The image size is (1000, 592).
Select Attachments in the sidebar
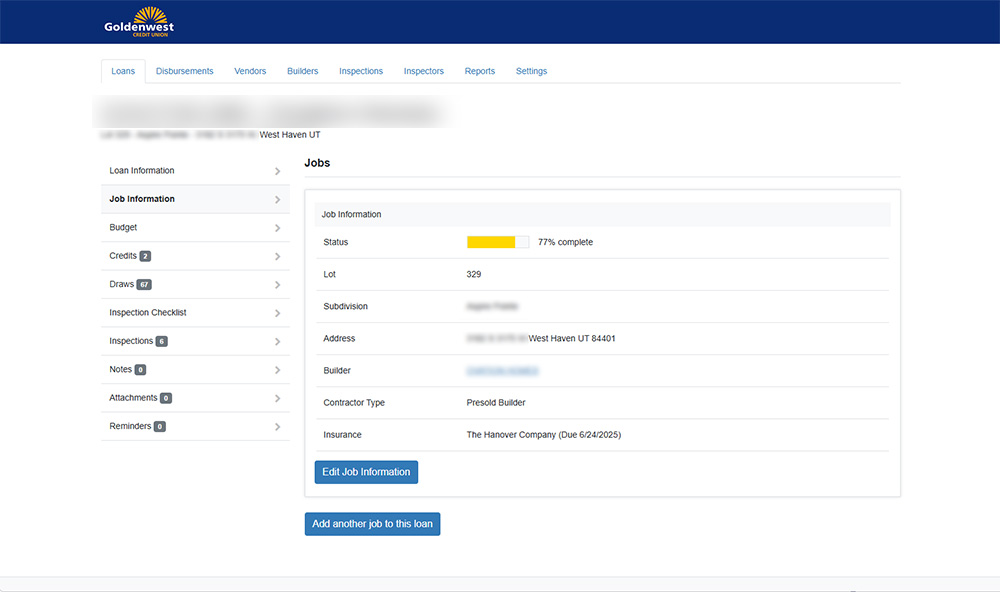coord(133,398)
